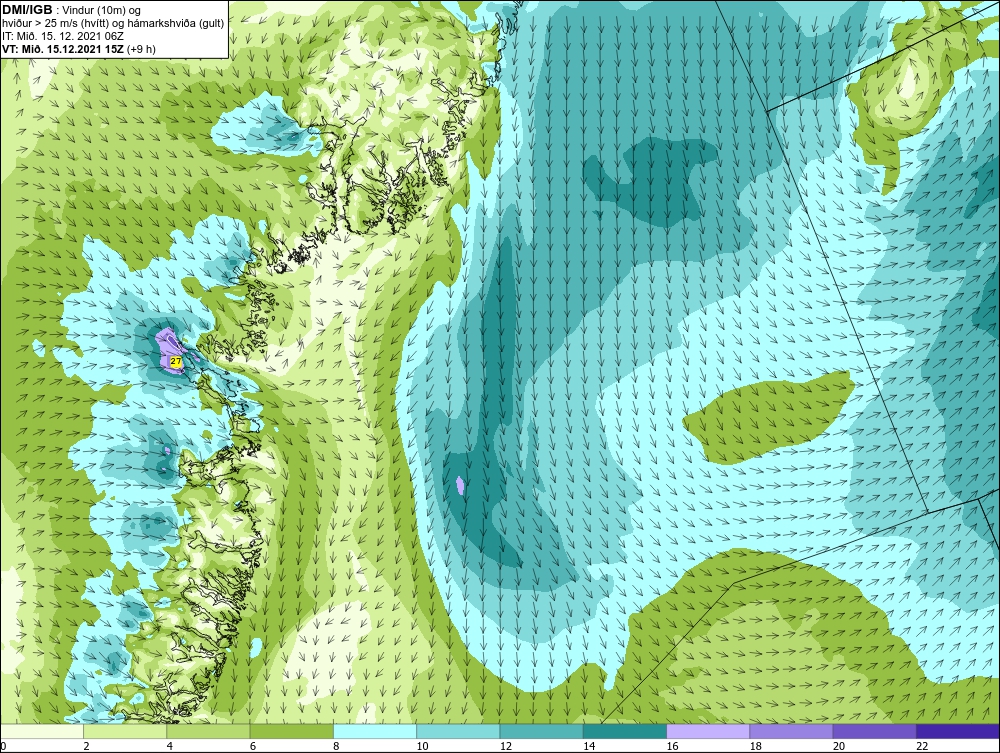Screen dimensions: 1000x753
Task: Select the 12-14 m/s teal legend swatch
Action: pos(541,731)
